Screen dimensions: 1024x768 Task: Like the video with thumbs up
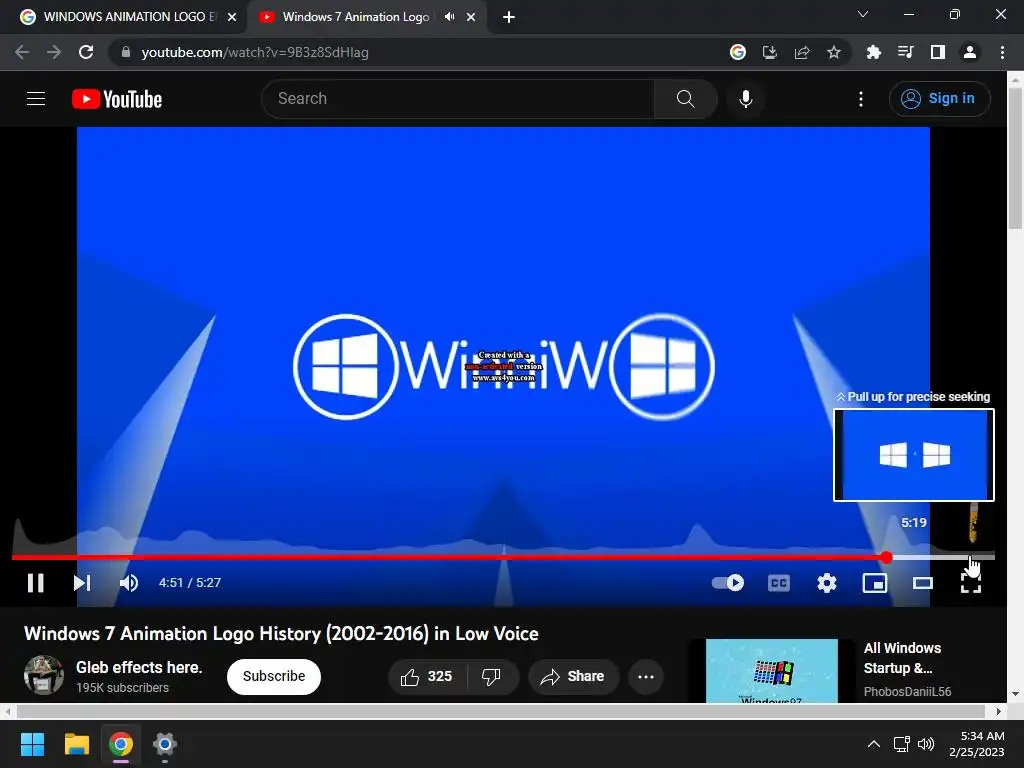click(427, 677)
